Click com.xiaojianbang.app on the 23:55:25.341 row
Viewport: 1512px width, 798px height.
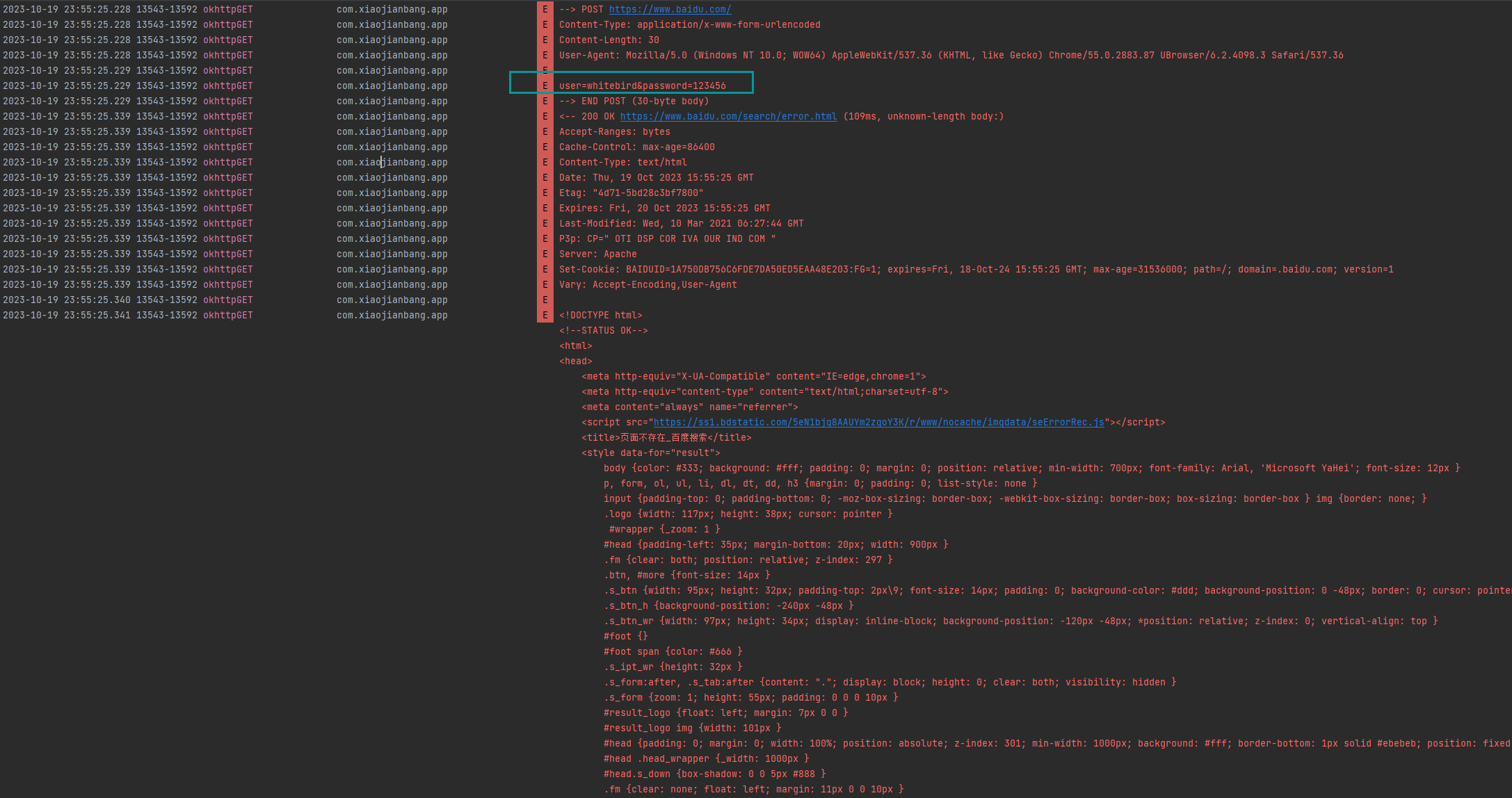tap(392, 316)
